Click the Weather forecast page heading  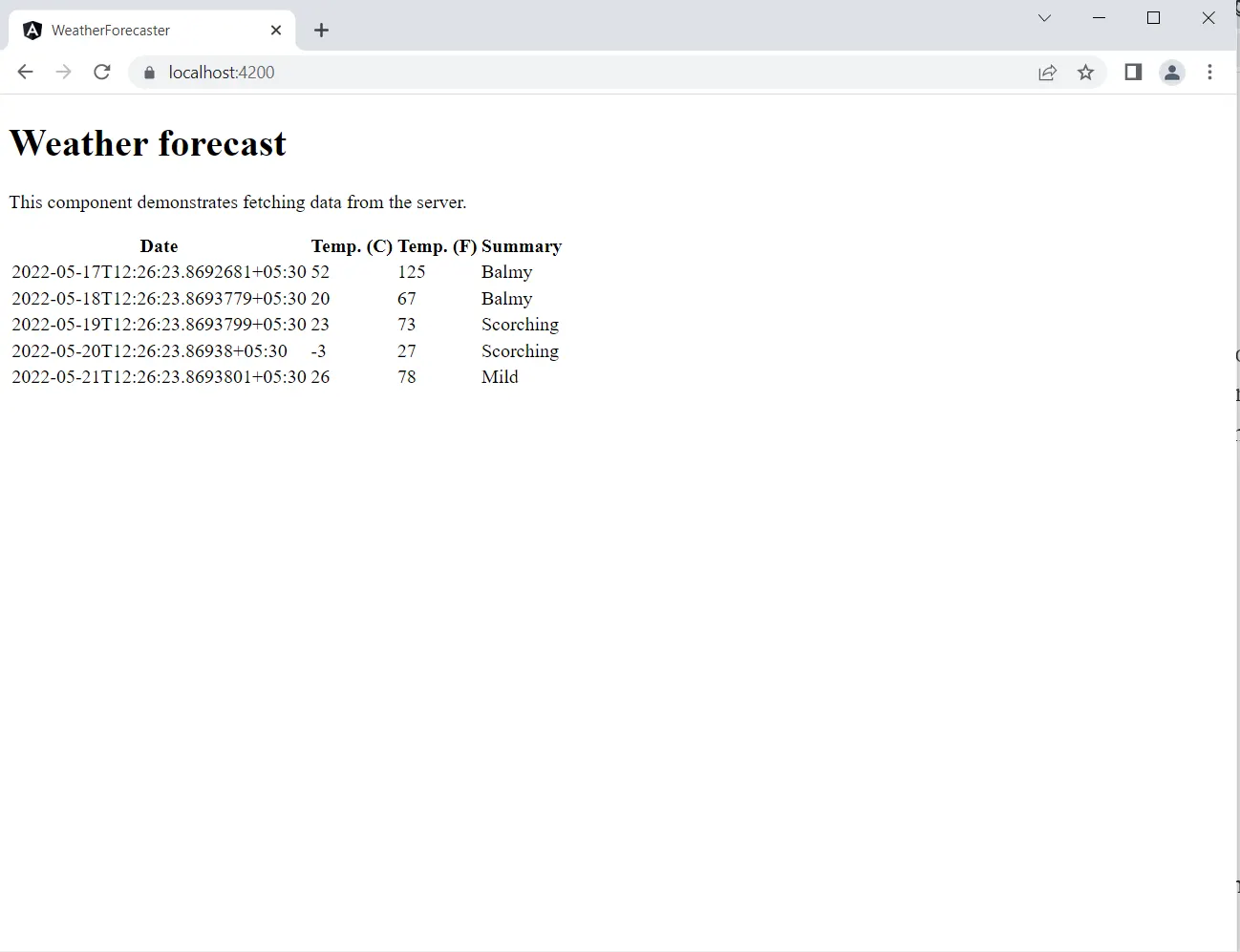148,143
